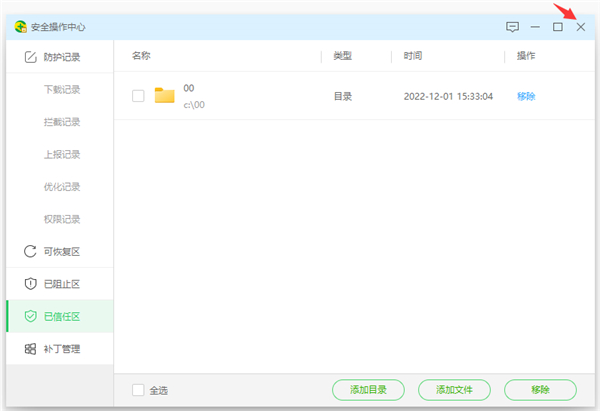Screen dimensions: 600x411
Task: Click the 目录 type cell
Action: point(343,96)
